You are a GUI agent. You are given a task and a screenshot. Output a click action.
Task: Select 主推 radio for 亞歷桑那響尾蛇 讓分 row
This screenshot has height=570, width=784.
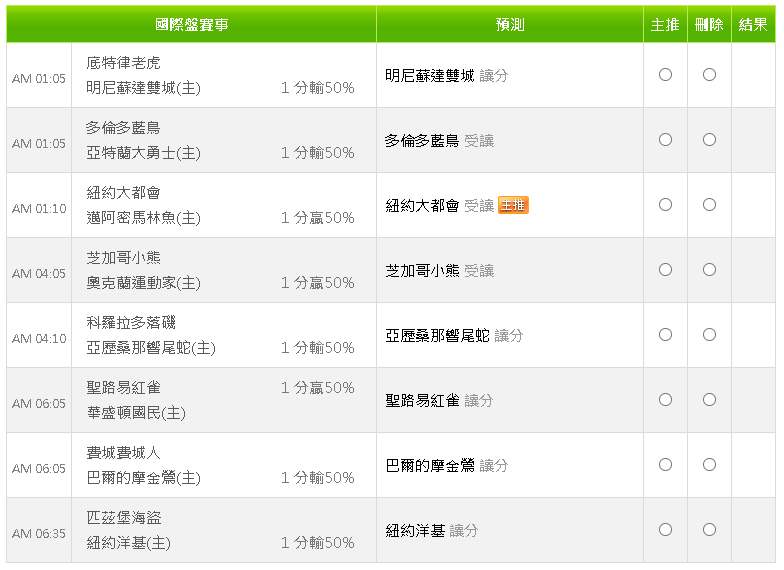point(665,335)
